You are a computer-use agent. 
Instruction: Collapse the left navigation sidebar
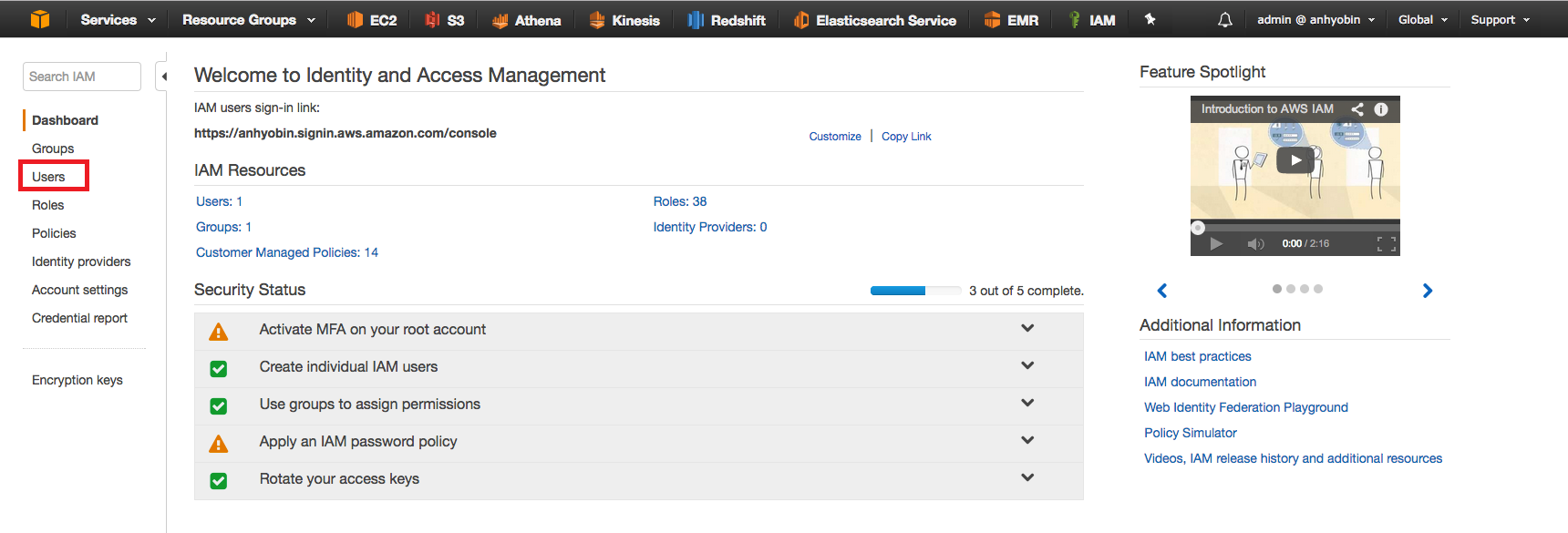coord(163,77)
